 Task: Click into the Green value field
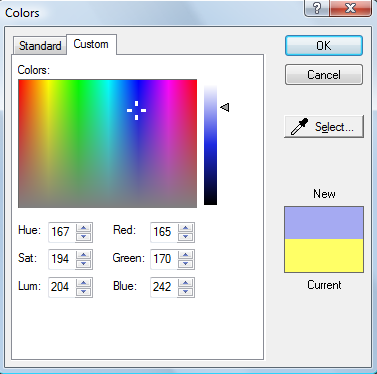[164, 259]
